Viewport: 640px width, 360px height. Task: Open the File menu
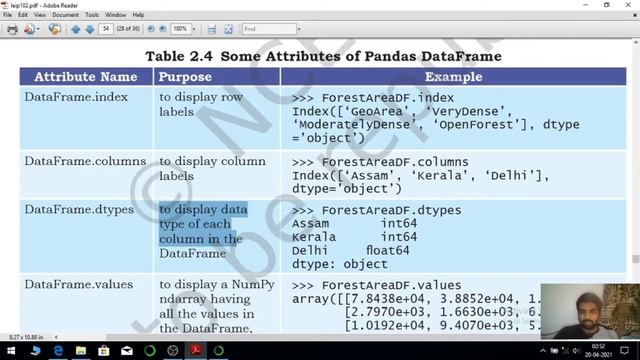(x=7, y=15)
